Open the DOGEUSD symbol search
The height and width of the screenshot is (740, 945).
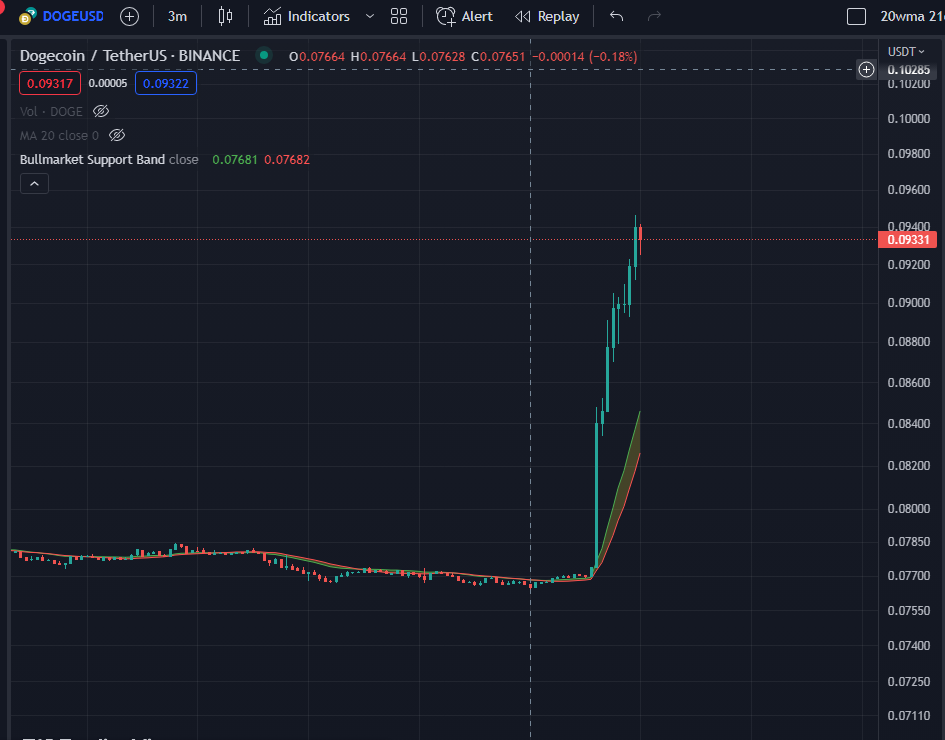[61, 16]
